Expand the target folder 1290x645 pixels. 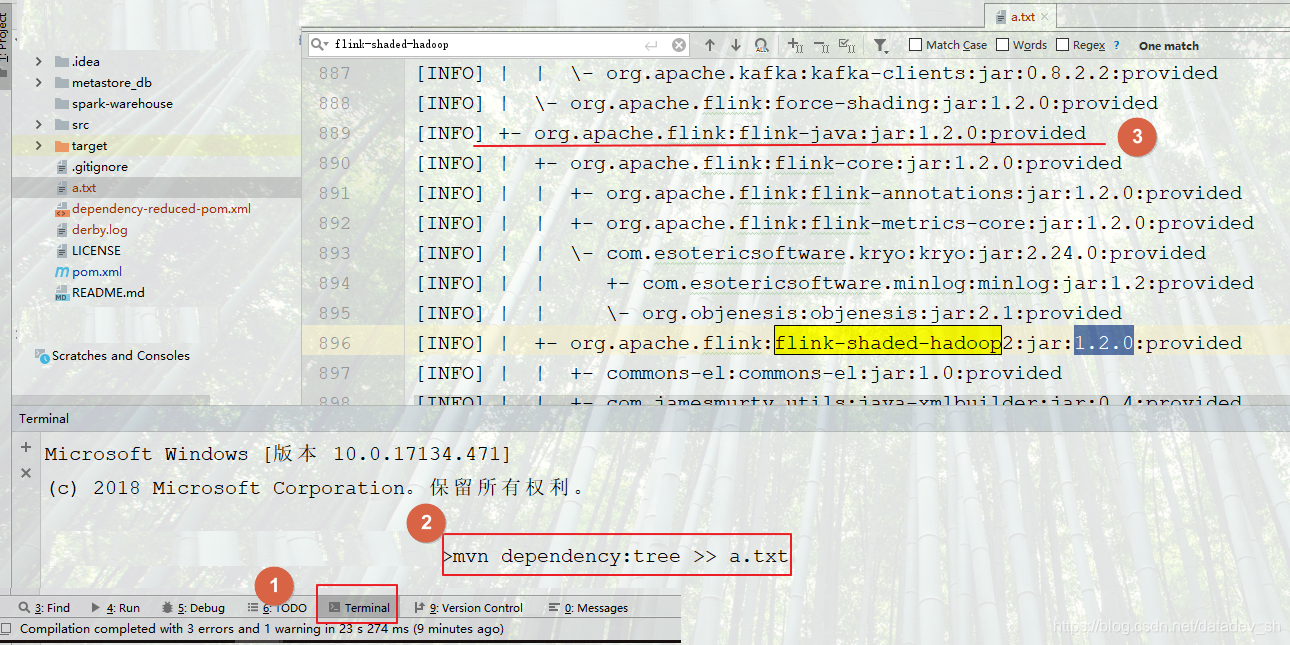pyautogui.click(x=38, y=145)
